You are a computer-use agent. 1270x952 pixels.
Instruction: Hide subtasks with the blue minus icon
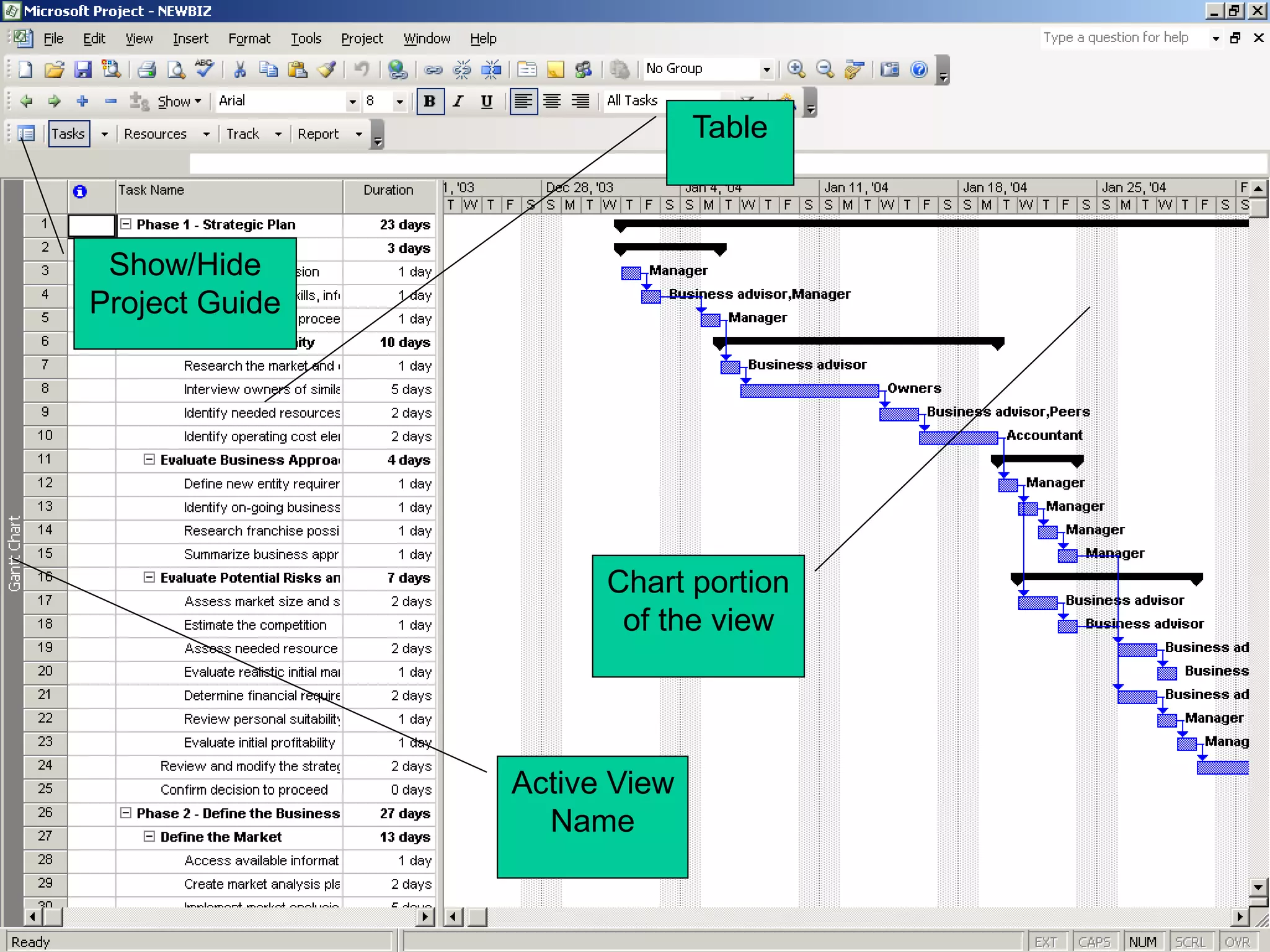pos(111,101)
